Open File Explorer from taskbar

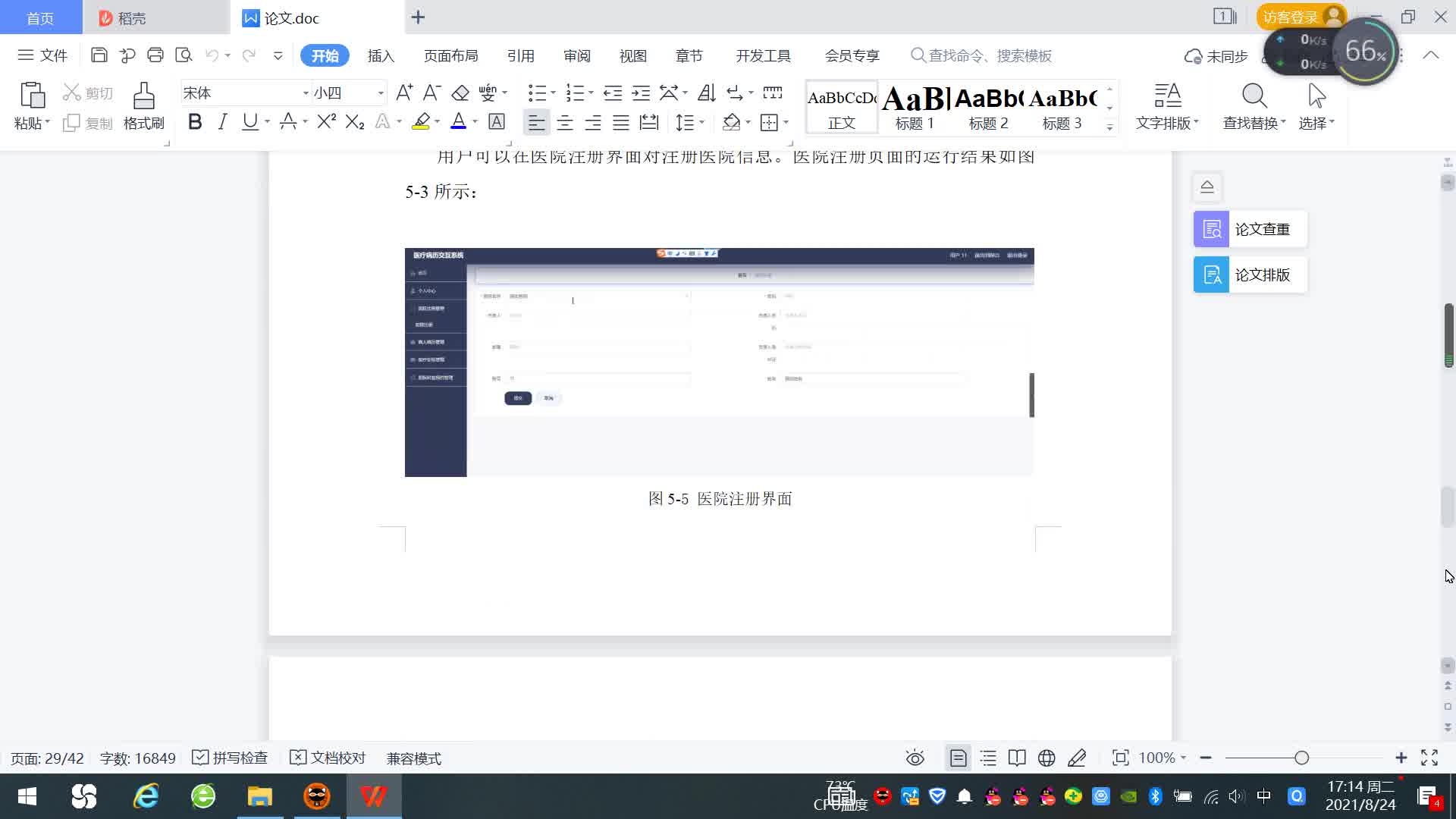click(259, 796)
